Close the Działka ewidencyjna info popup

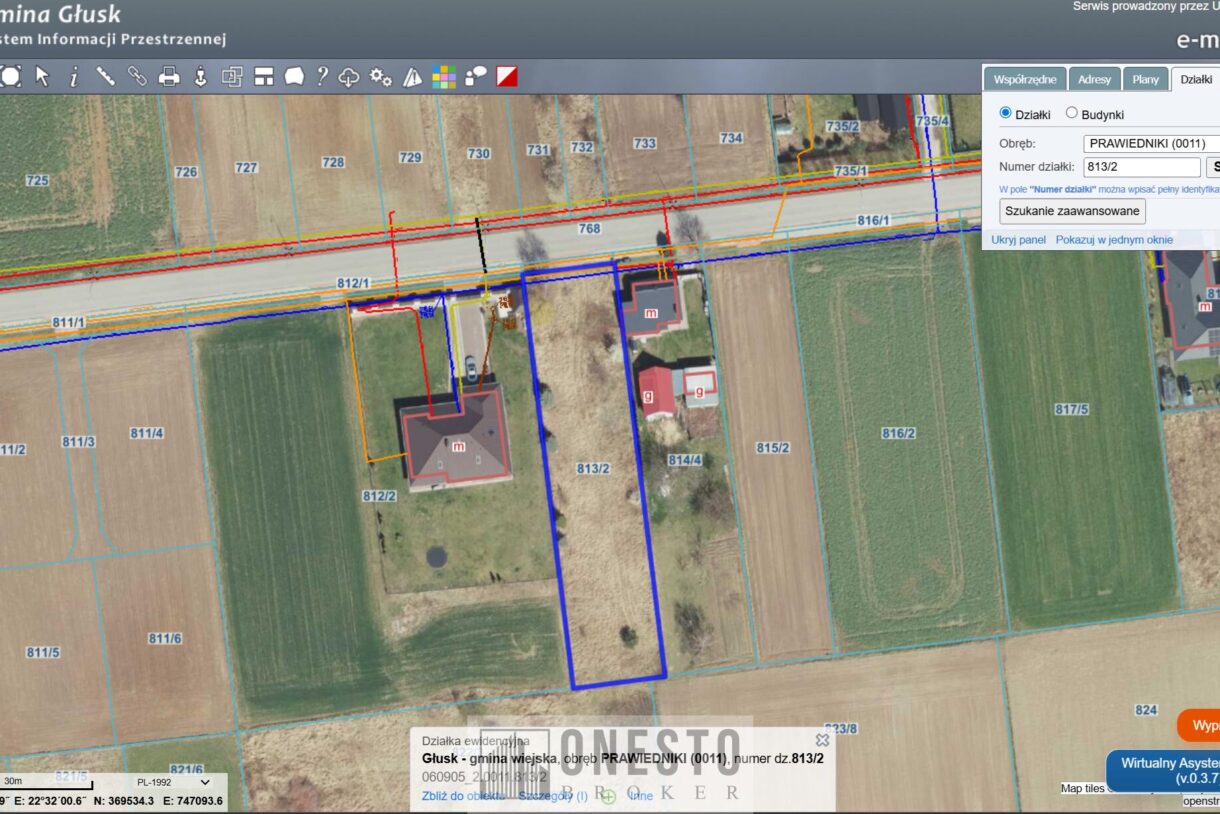(x=822, y=740)
